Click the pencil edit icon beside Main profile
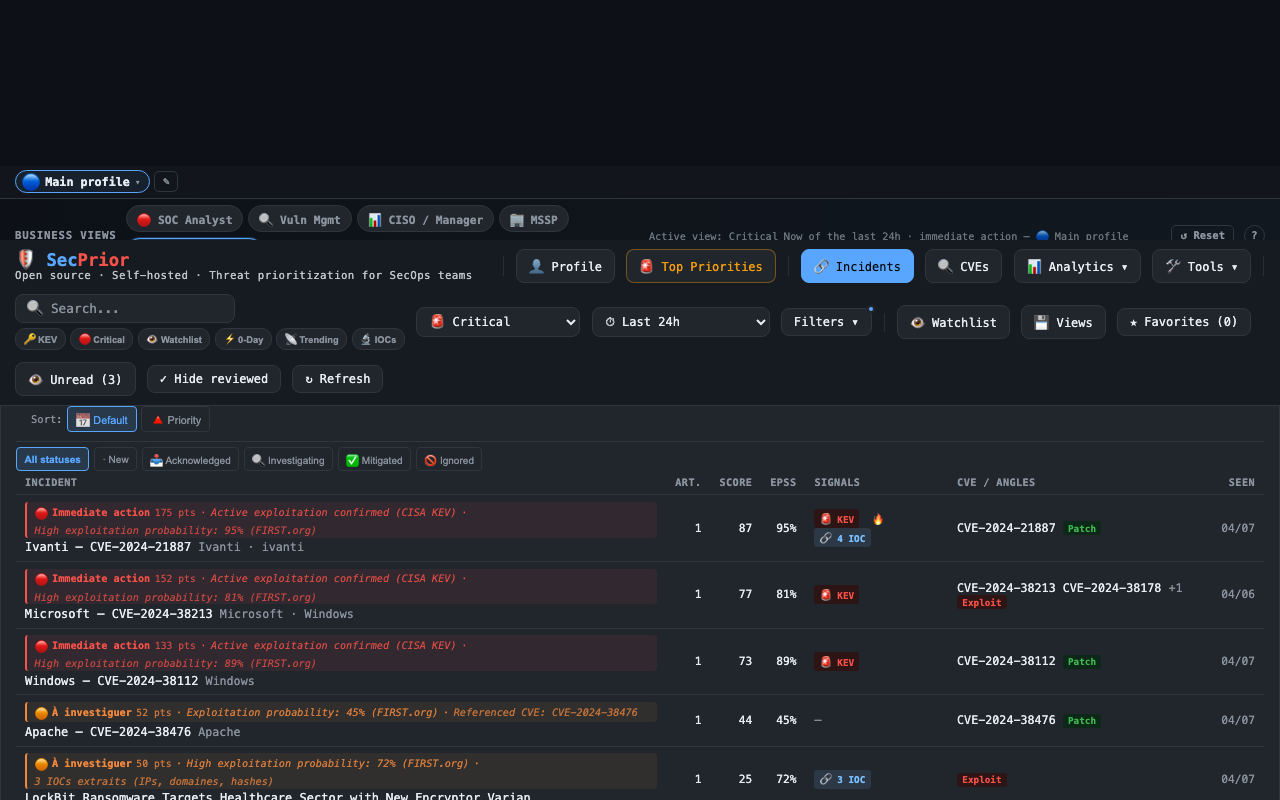Viewport: 1280px width, 800px height. point(165,181)
